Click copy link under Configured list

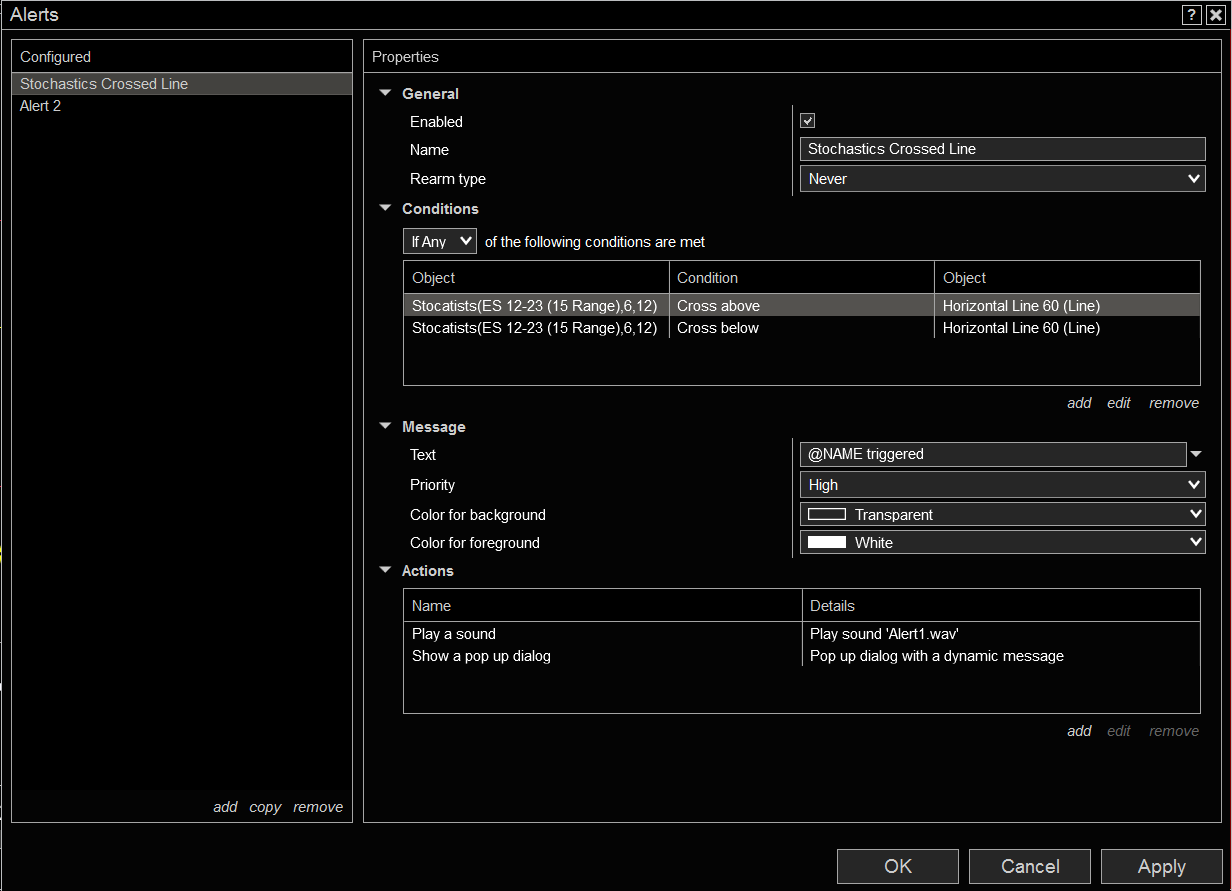point(265,807)
